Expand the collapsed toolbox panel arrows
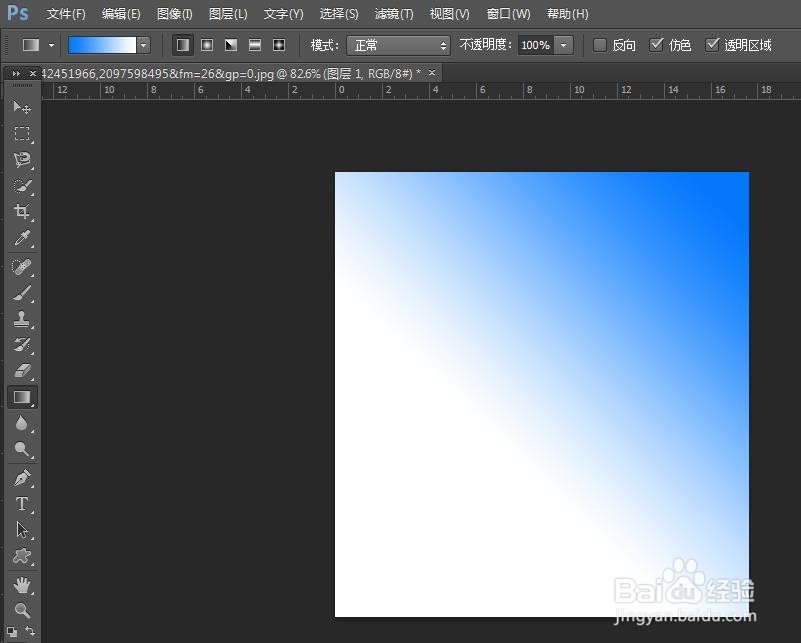801x643 pixels. click(16, 74)
